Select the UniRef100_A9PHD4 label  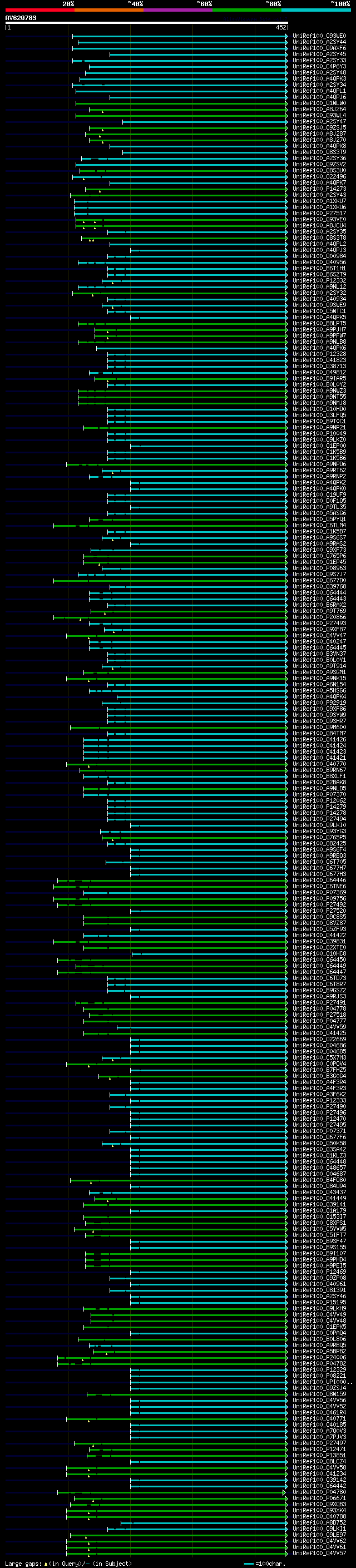coord(319,1259)
